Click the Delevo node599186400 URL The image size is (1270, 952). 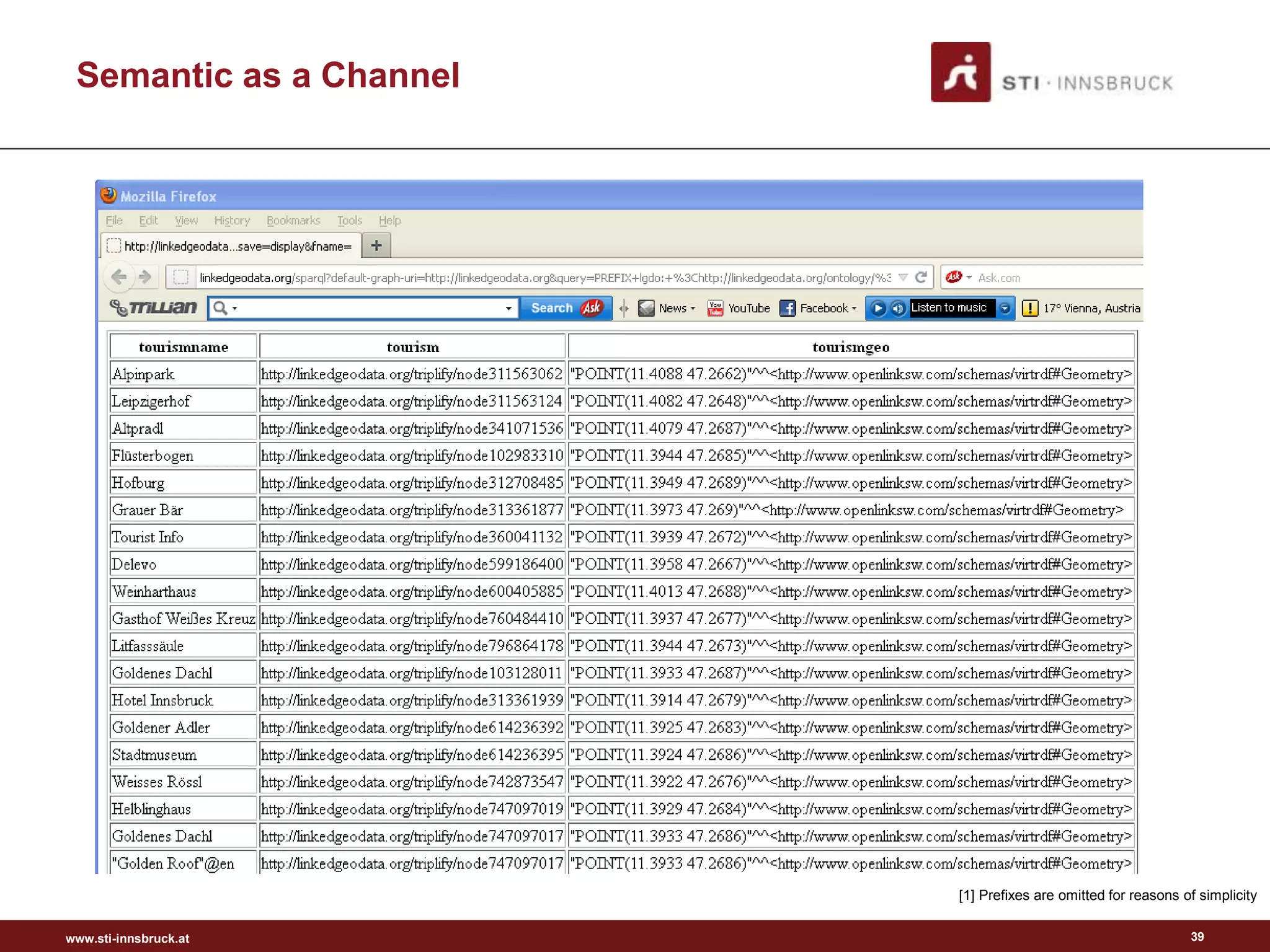click(x=412, y=564)
